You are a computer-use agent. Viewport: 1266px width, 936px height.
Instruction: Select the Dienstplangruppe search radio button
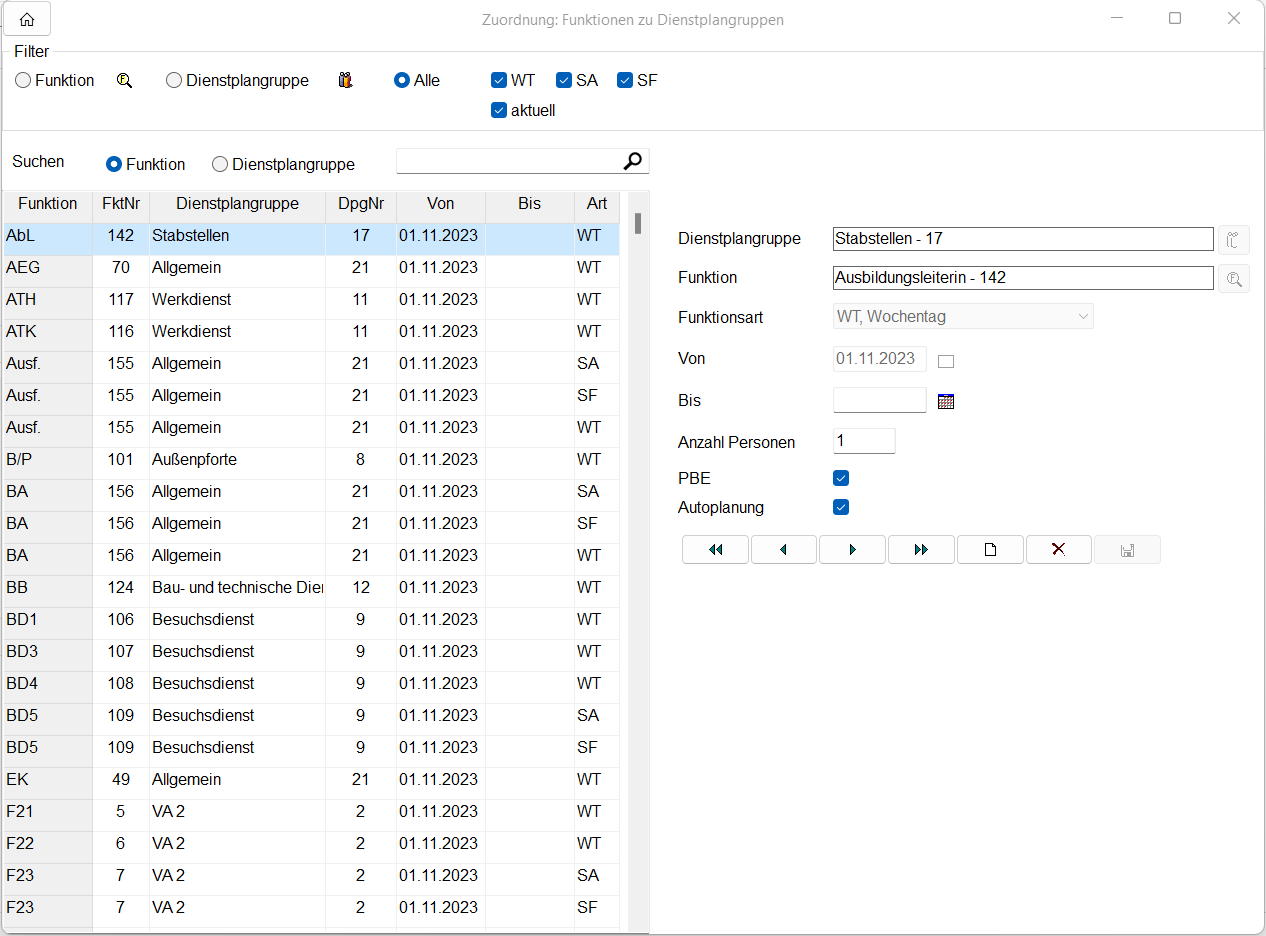pyautogui.click(x=221, y=165)
